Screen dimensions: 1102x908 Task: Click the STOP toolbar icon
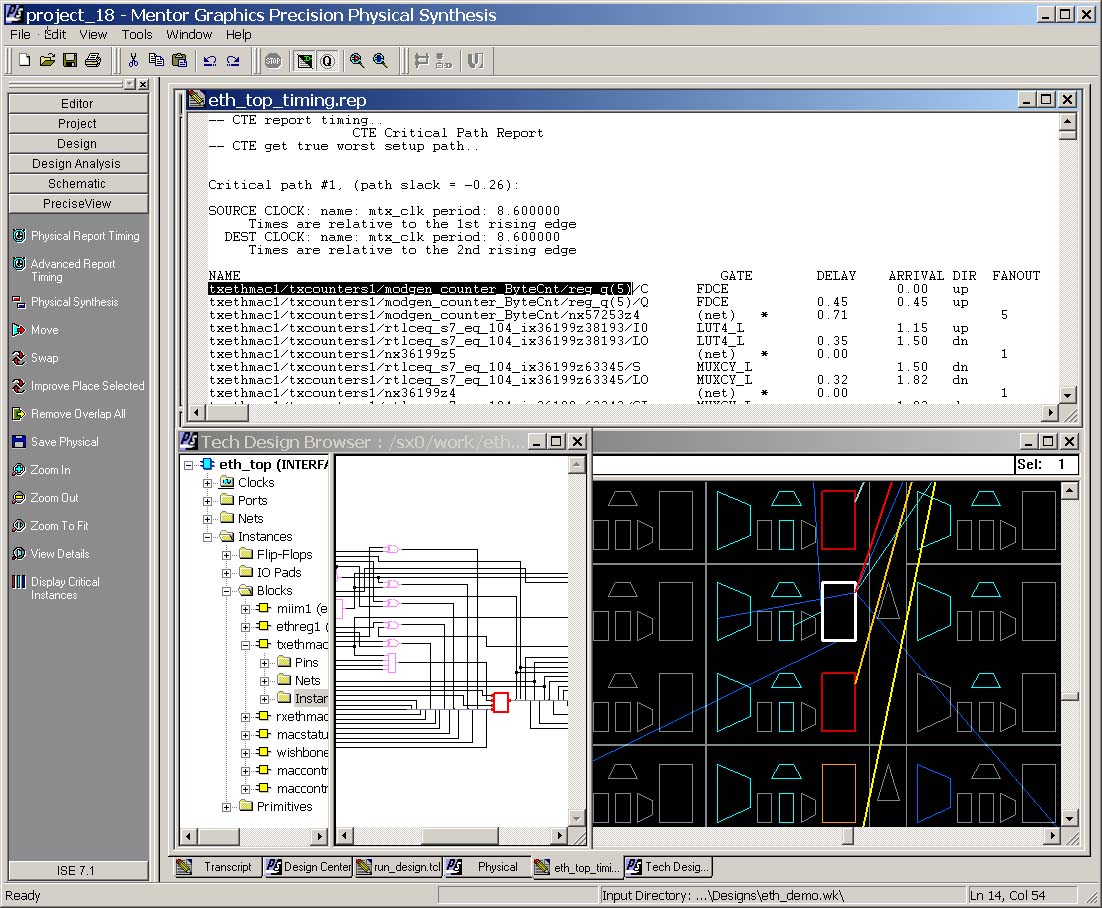tap(273, 60)
